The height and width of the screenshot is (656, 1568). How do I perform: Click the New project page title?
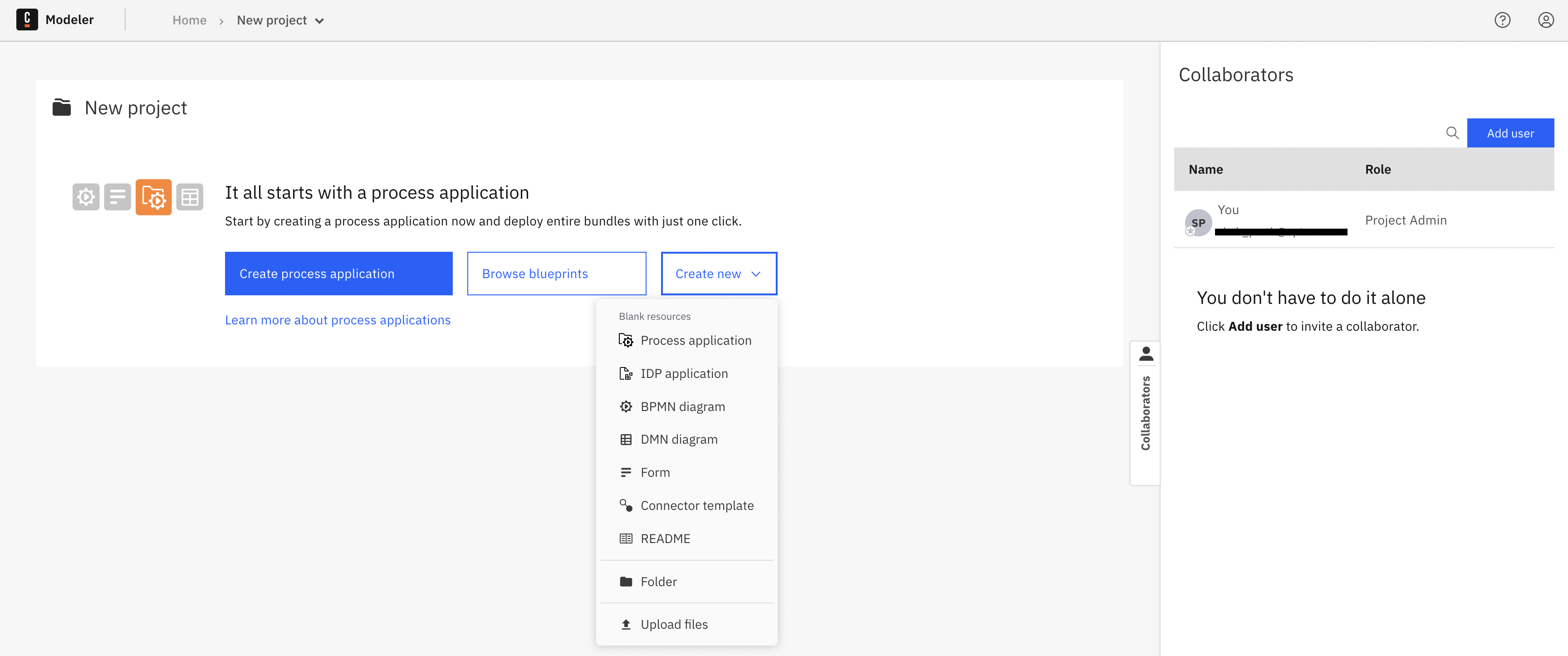[136, 108]
